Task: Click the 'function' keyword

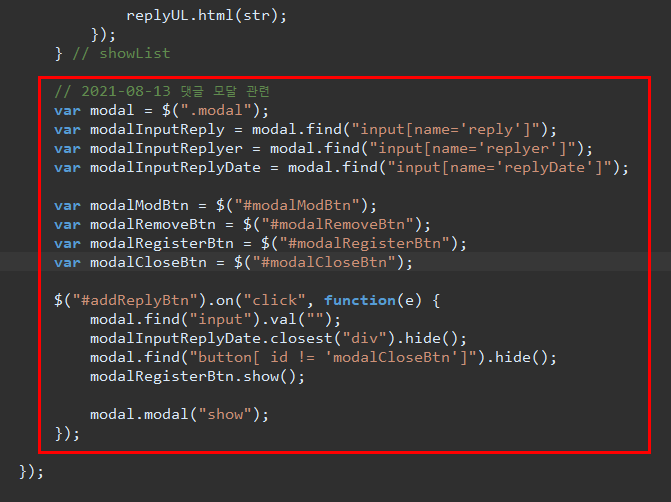Action: point(360,300)
